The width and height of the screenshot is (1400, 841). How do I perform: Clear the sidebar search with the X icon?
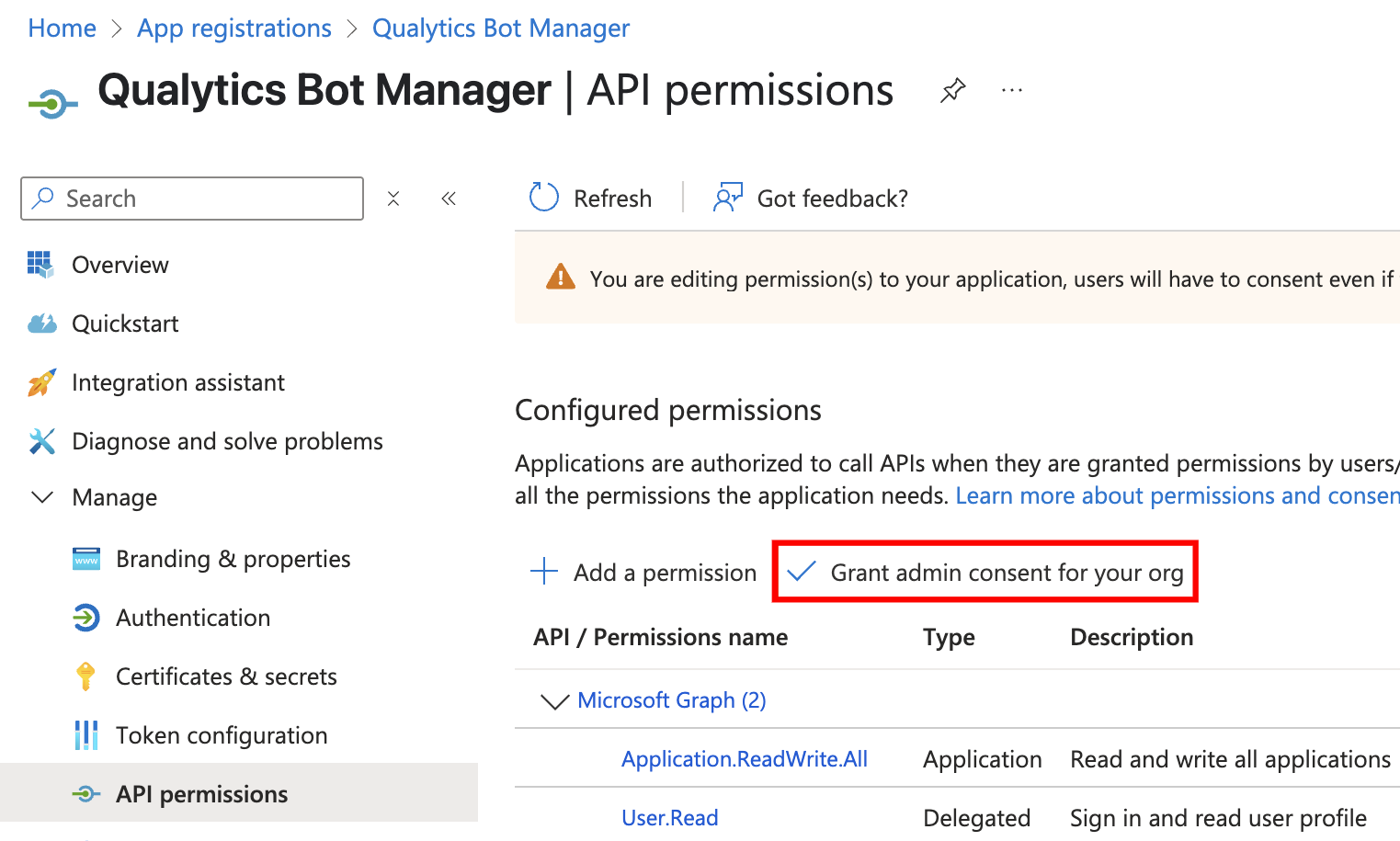[x=393, y=199]
